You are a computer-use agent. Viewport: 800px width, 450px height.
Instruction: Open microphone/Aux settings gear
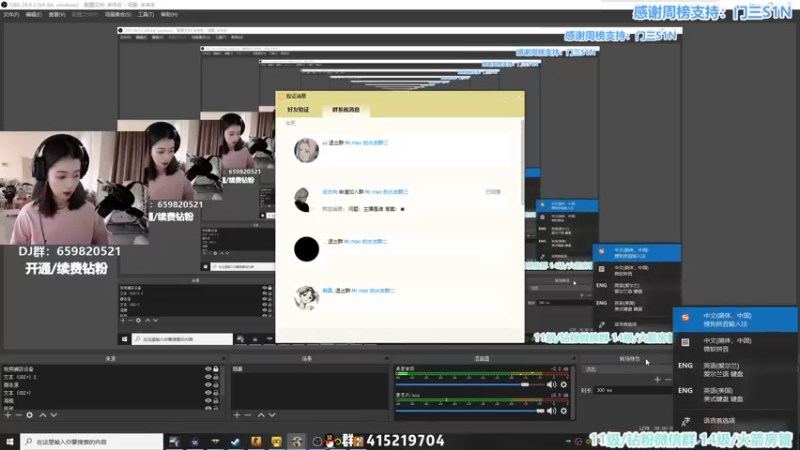point(564,411)
